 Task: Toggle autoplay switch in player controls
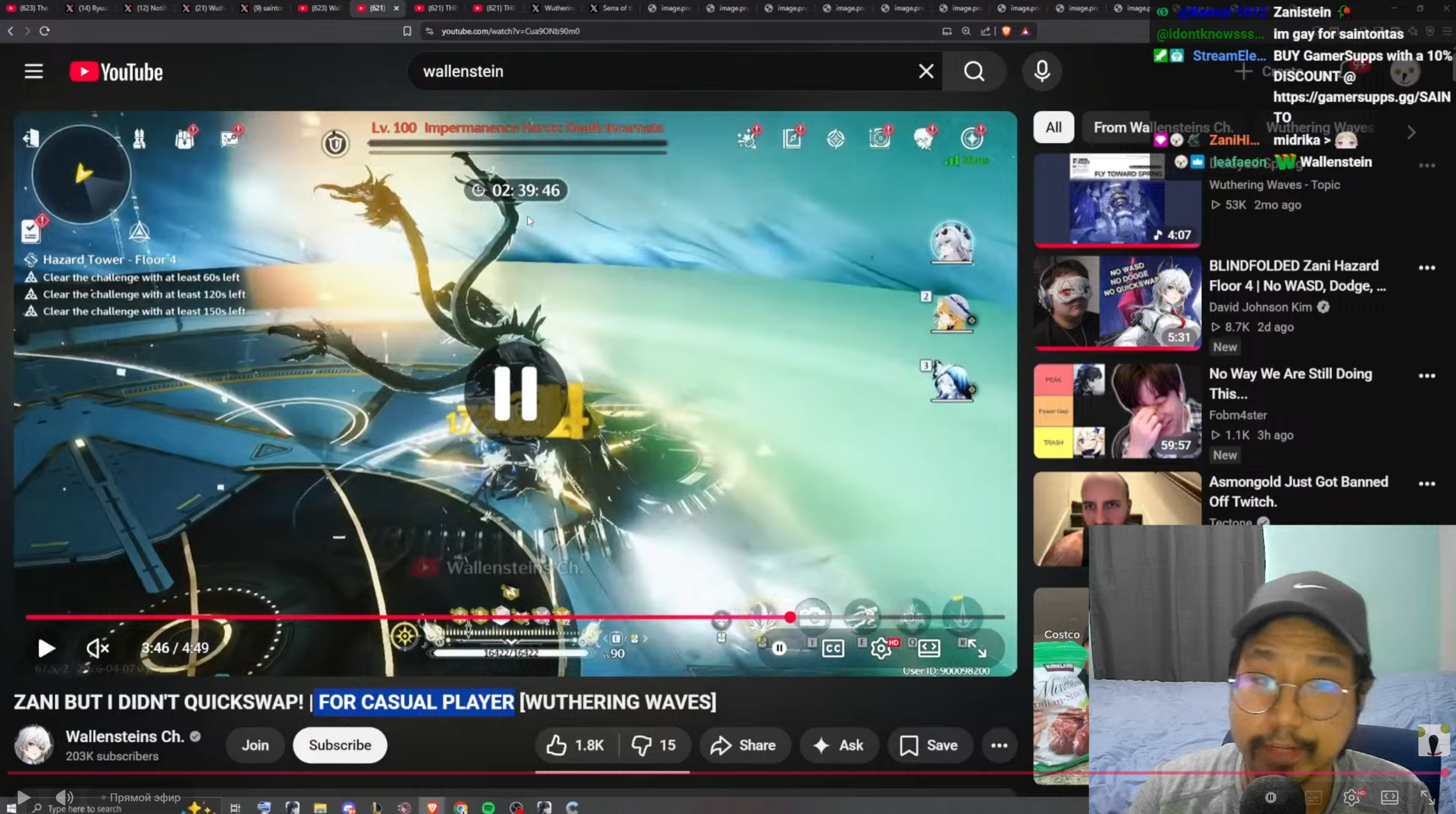point(780,648)
